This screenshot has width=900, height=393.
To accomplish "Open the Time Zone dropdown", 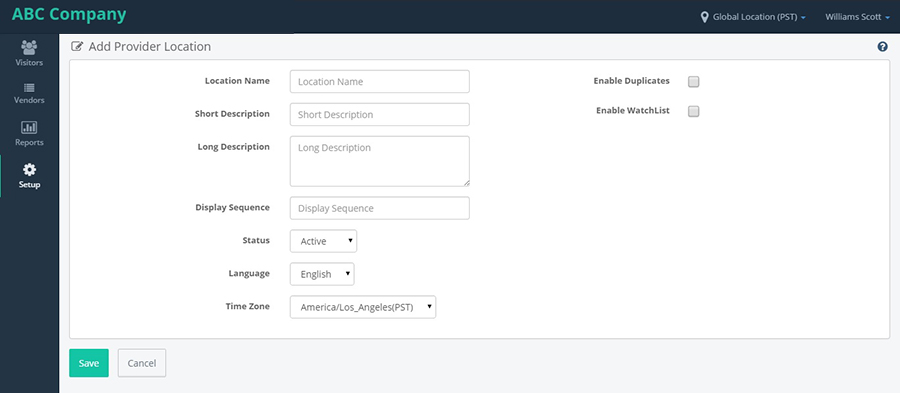I will [363, 307].
